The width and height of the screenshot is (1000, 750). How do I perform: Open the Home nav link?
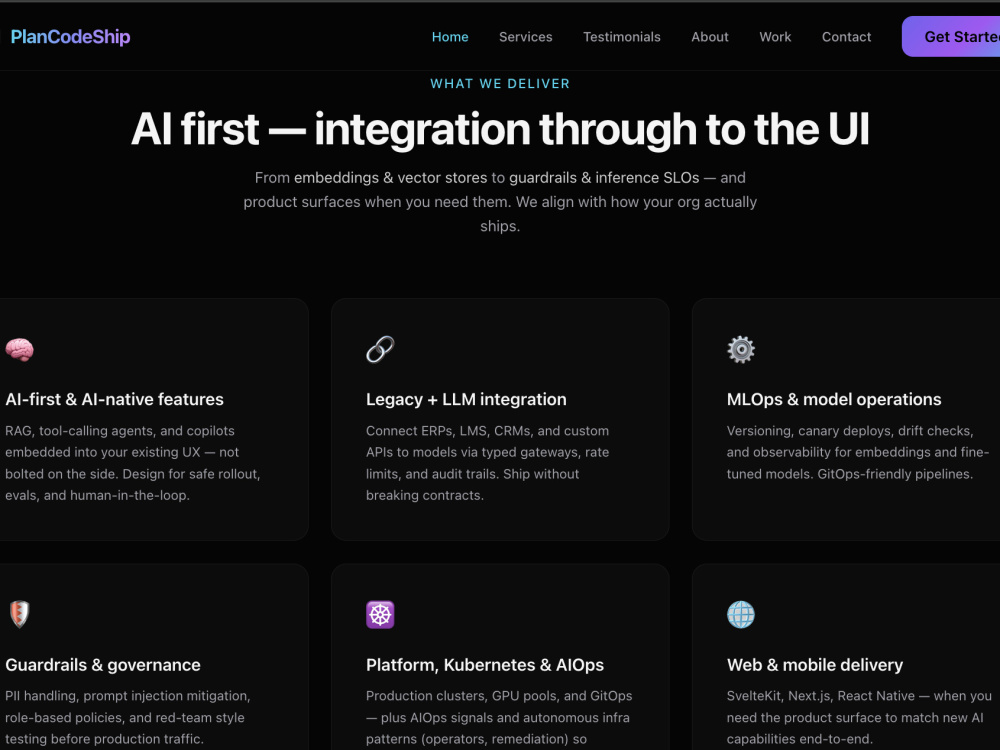click(x=450, y=37)
